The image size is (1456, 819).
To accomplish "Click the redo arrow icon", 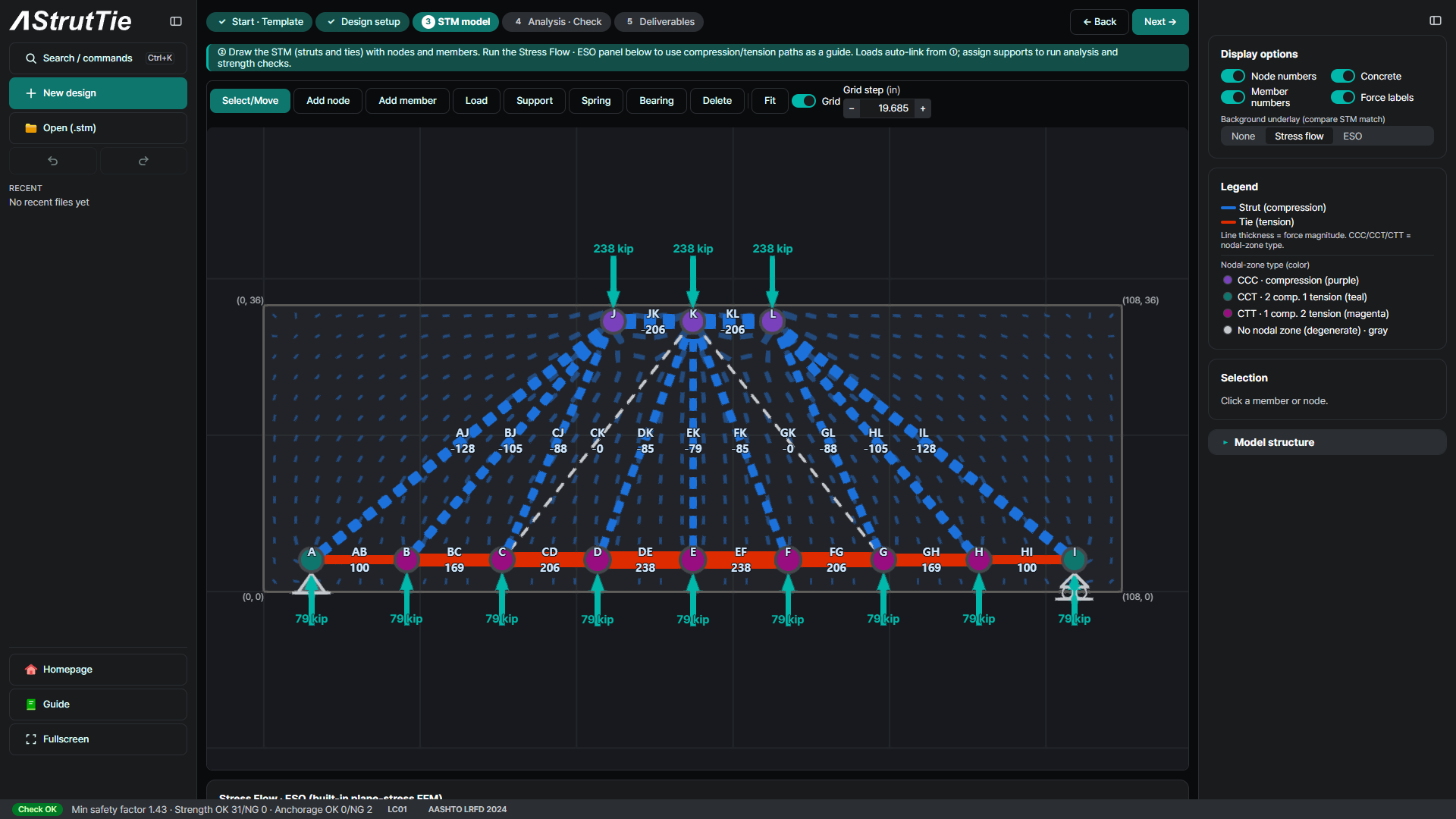I will coord(143,161).
